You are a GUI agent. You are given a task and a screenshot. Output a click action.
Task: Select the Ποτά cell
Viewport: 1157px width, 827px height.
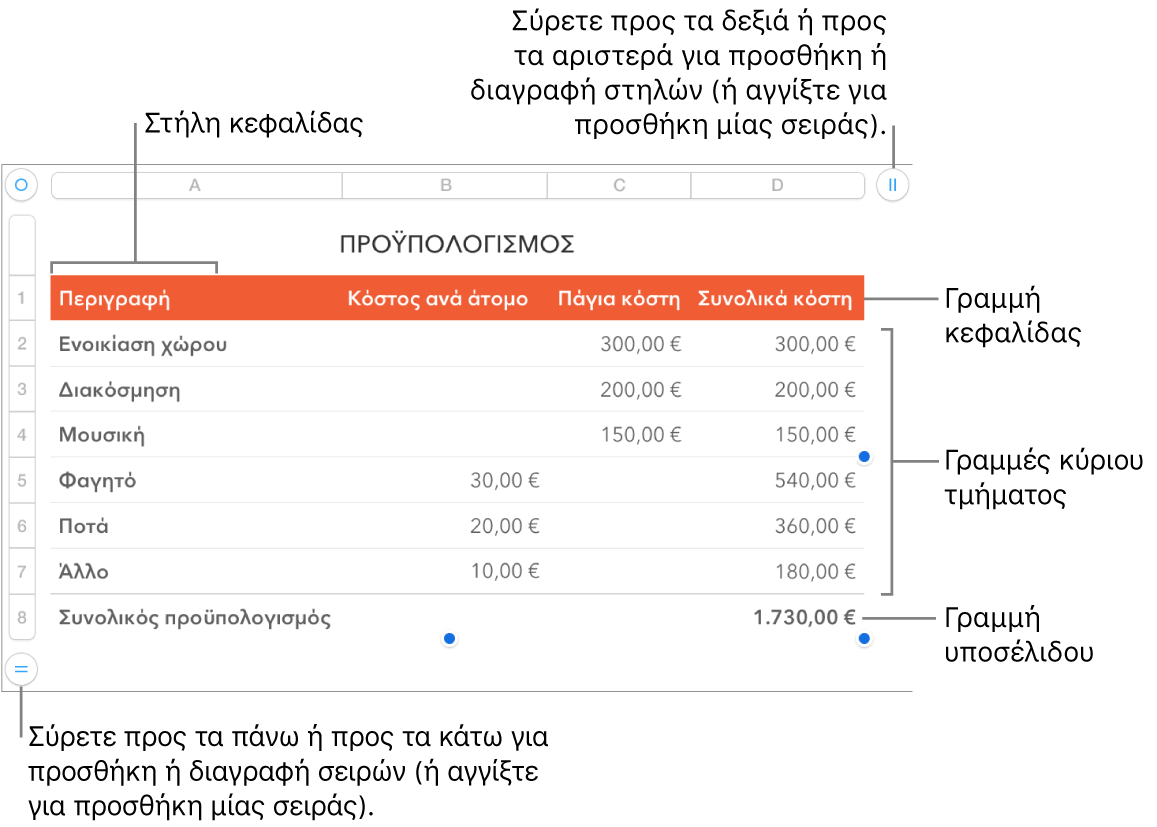196,526
